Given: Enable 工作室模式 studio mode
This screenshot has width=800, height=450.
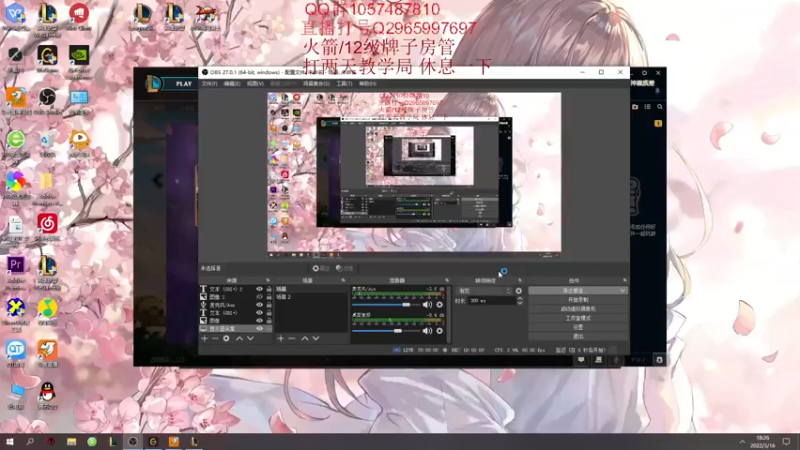Looking at the screenshot, I should [578, 318].
